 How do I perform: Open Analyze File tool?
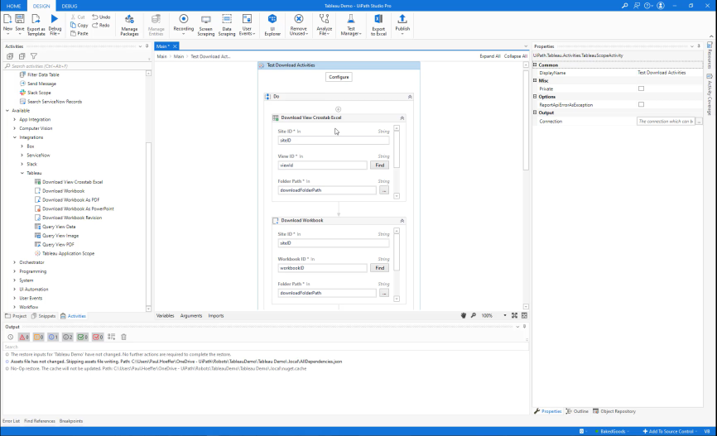point(324,25)
